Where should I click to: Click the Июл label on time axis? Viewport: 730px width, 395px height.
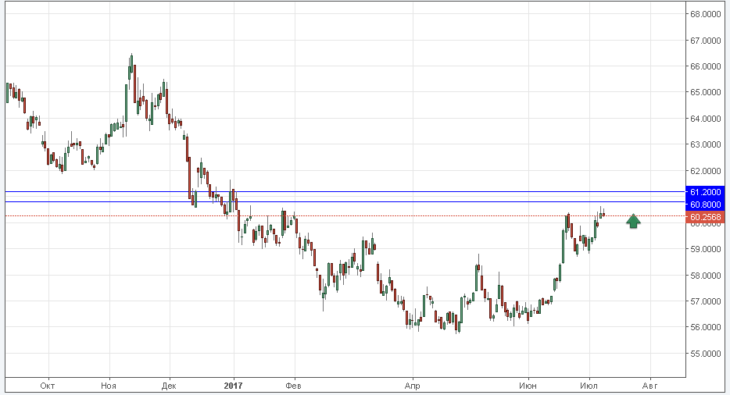[x=588, y=386]
